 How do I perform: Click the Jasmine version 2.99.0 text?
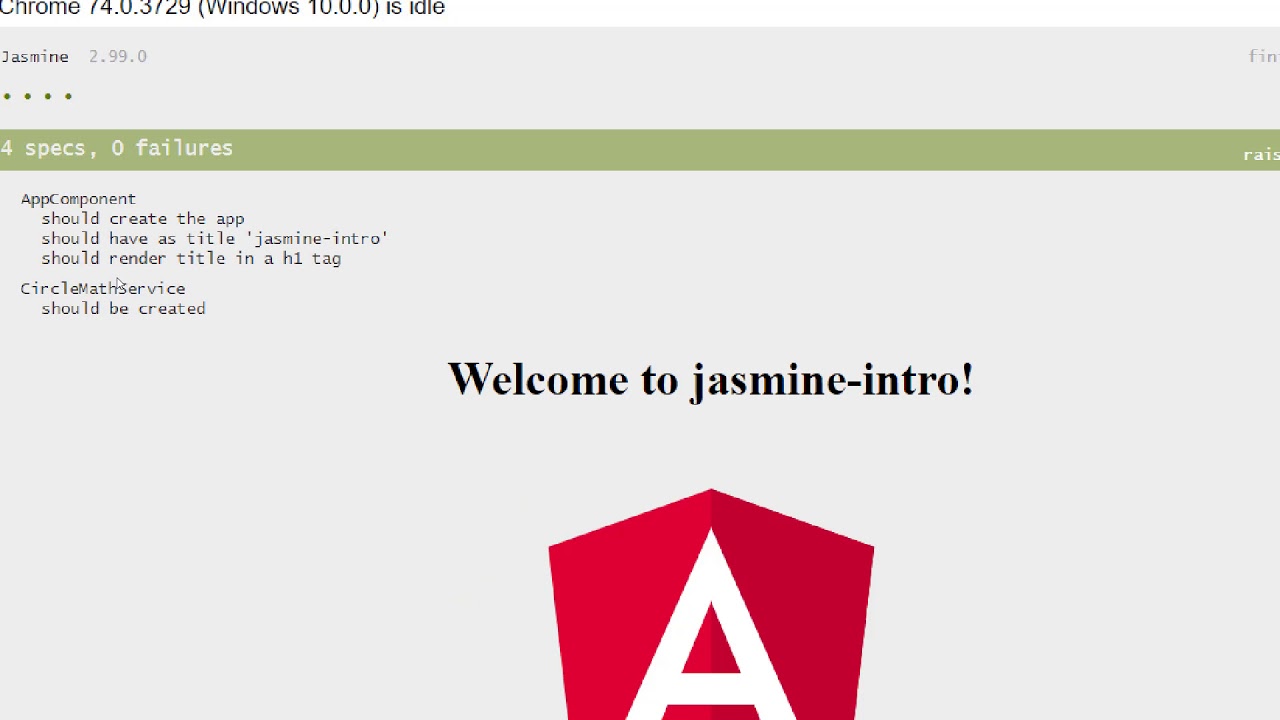pos(118,57)
